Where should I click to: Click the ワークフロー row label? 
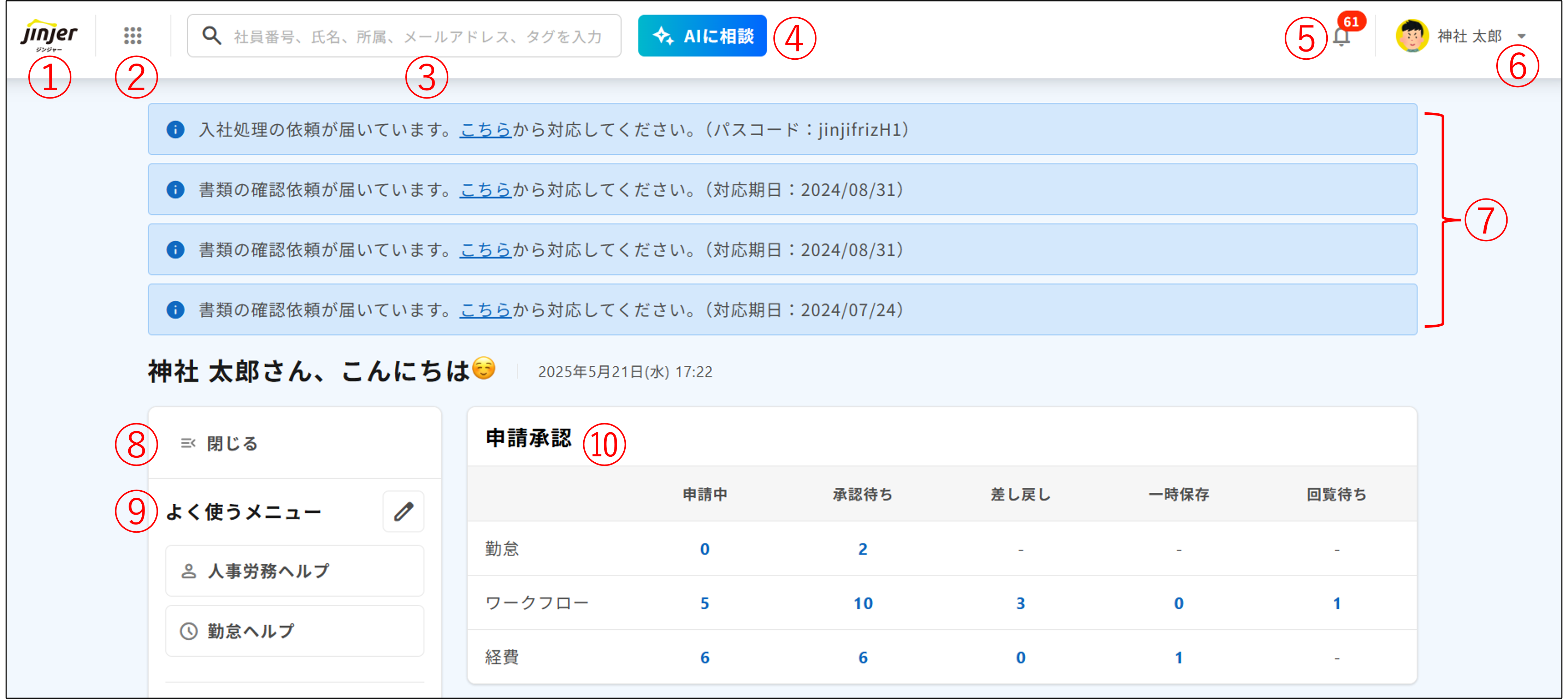537,604
